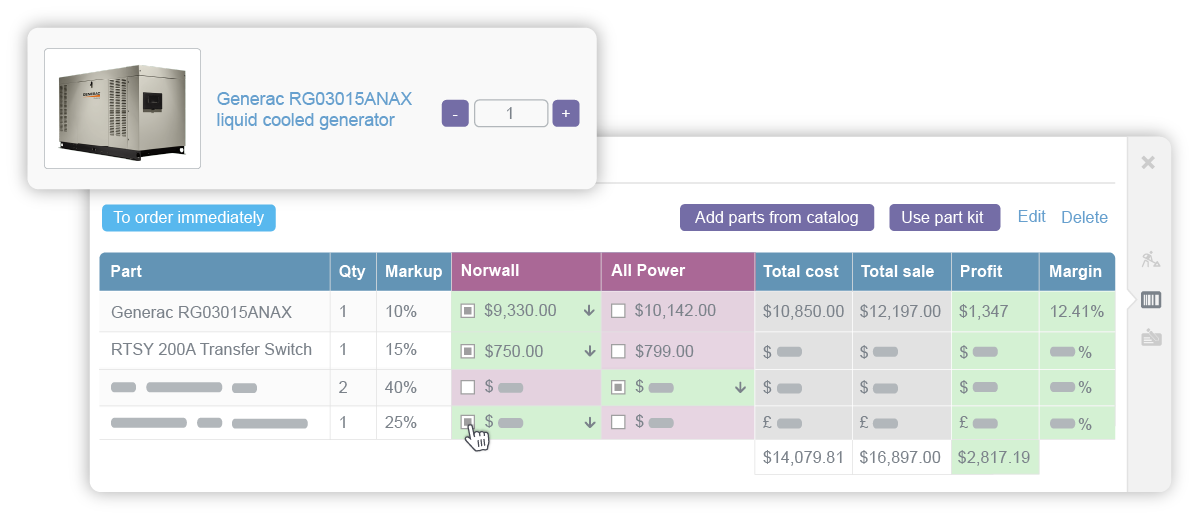Image resolution: width=1200 pixels, height=522 pixels.
Task: Select the parts barcode icon in sidebar
Action: (1150, 300)
